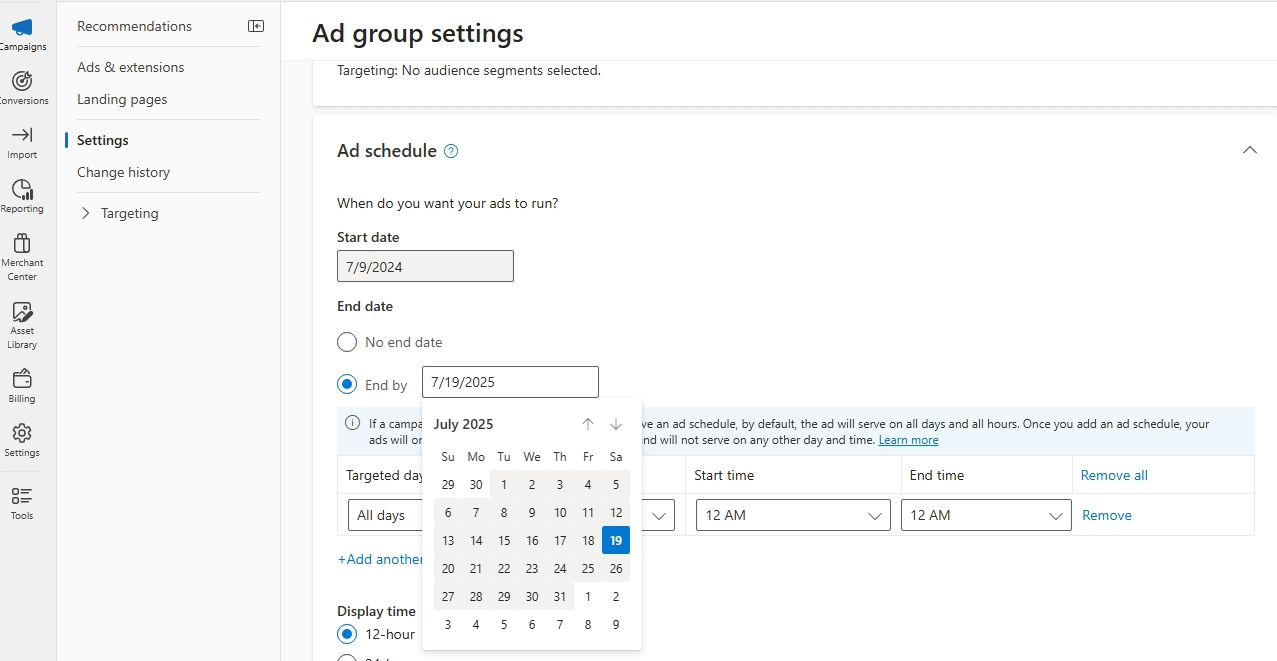The width and height of the screenshot is (1277, 661).
Task: Select the End by radio button
Action: pos(347,384)
